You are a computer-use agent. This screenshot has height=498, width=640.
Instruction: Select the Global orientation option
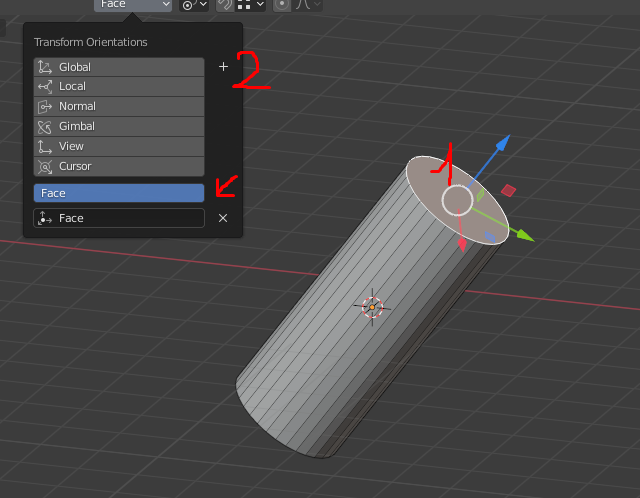118,67
